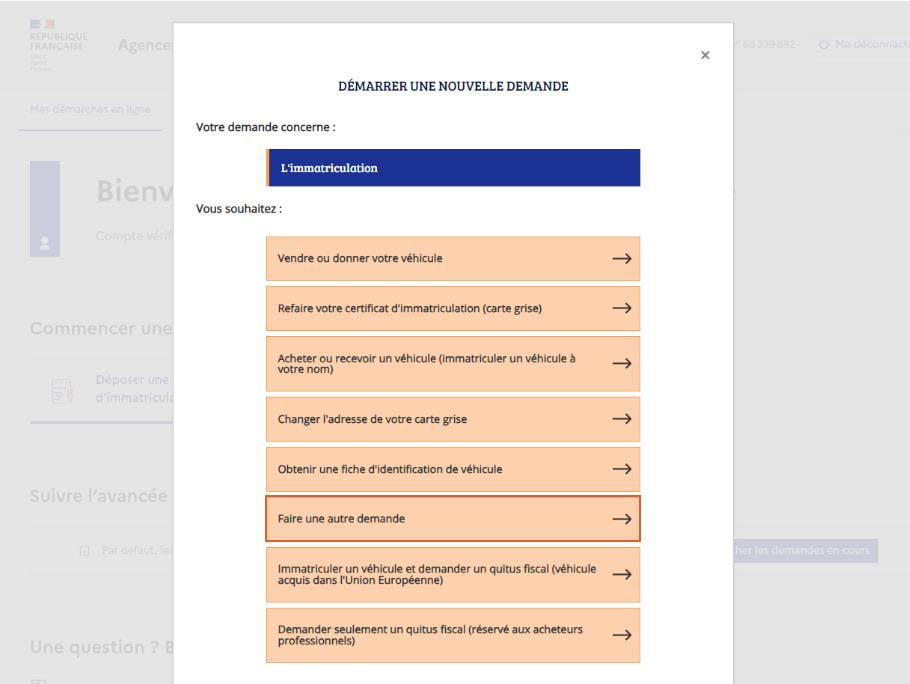Click arrow next to Refaire votre certificat d'immatriculation
Image resolution: width=910 pixels, height=684 pixels.
[x=622, y=308]
